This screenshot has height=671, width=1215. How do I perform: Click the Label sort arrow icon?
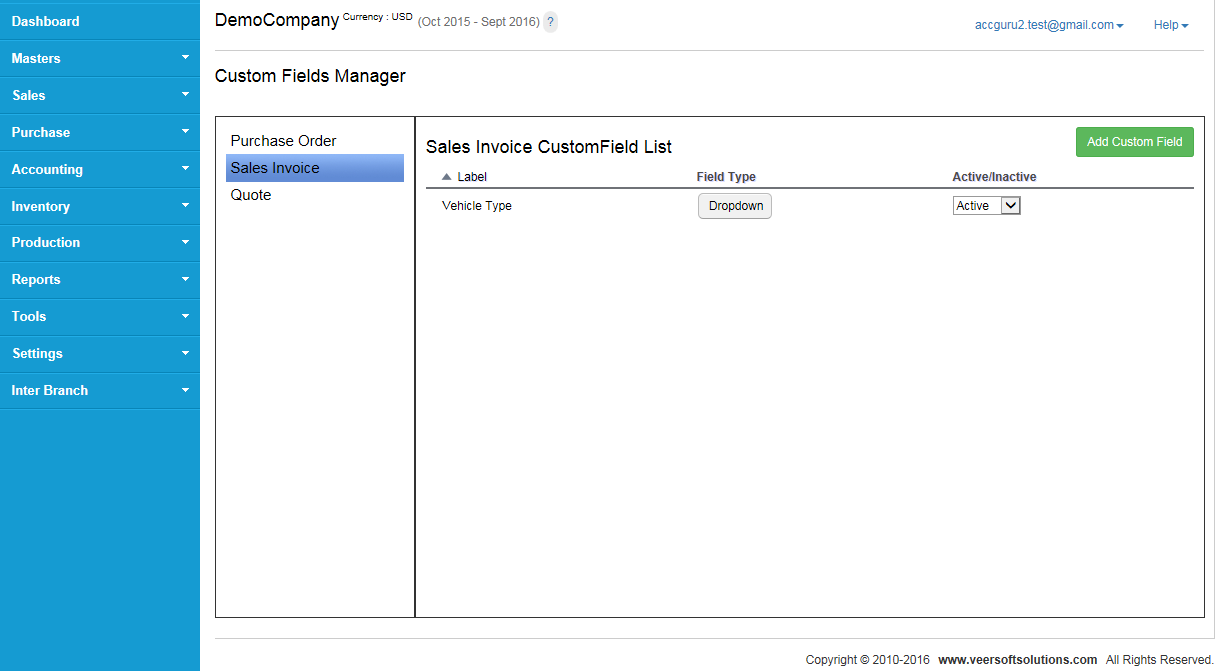[x=446, y=177]
